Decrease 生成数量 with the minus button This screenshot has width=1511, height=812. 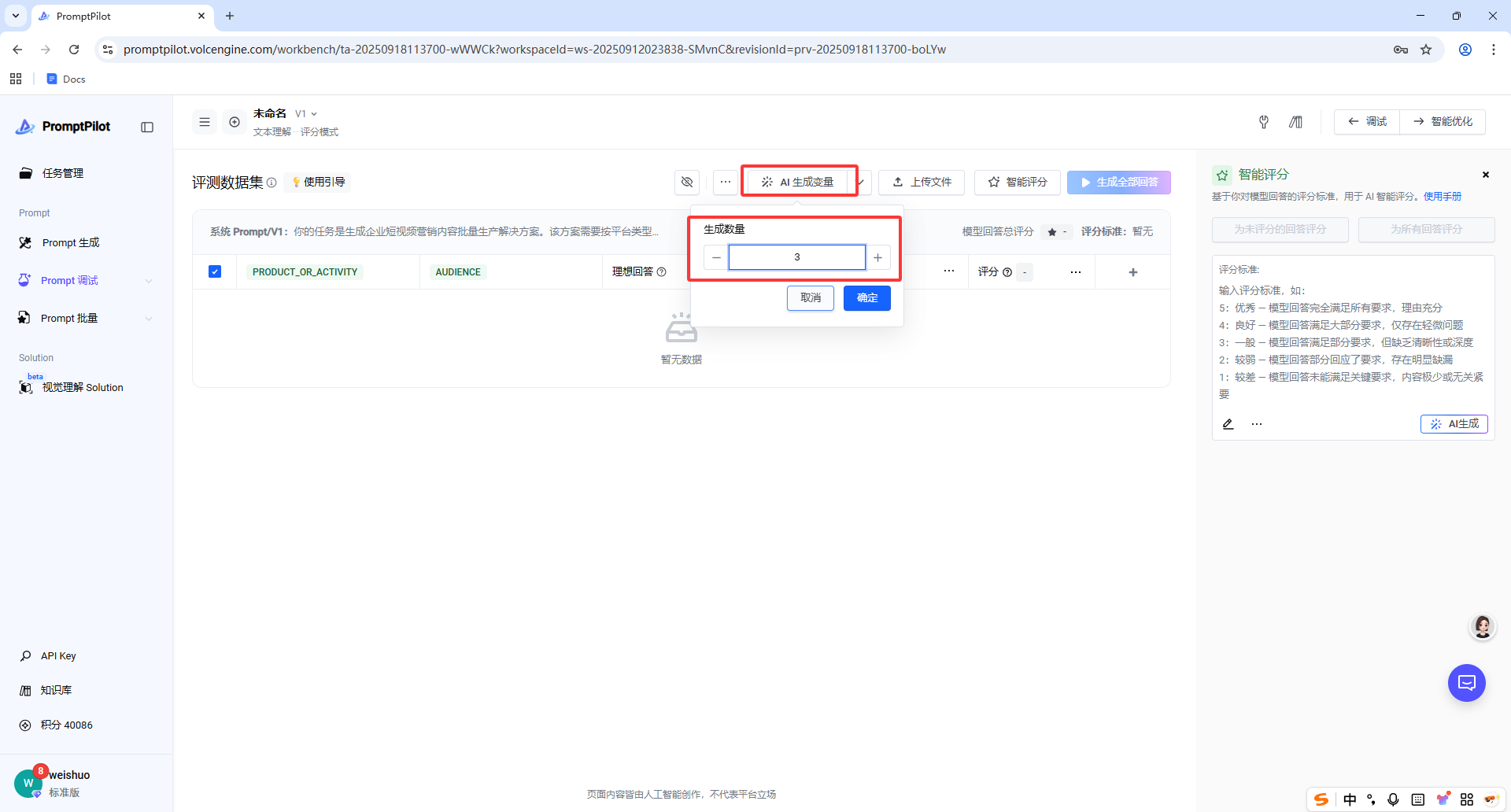[716, 257]
